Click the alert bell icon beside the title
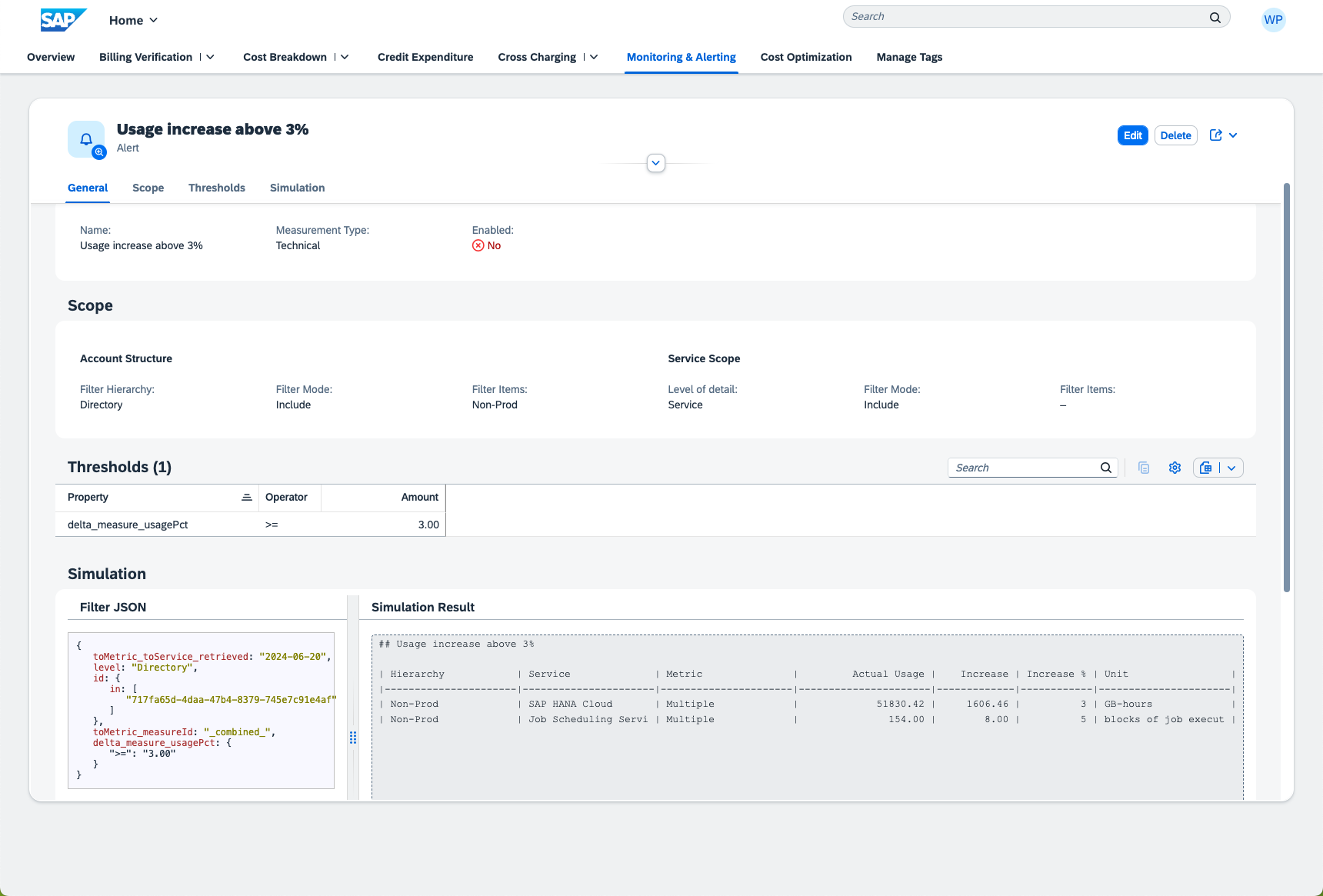Viewport: 1323px width, 896px height. coord(86,139)
